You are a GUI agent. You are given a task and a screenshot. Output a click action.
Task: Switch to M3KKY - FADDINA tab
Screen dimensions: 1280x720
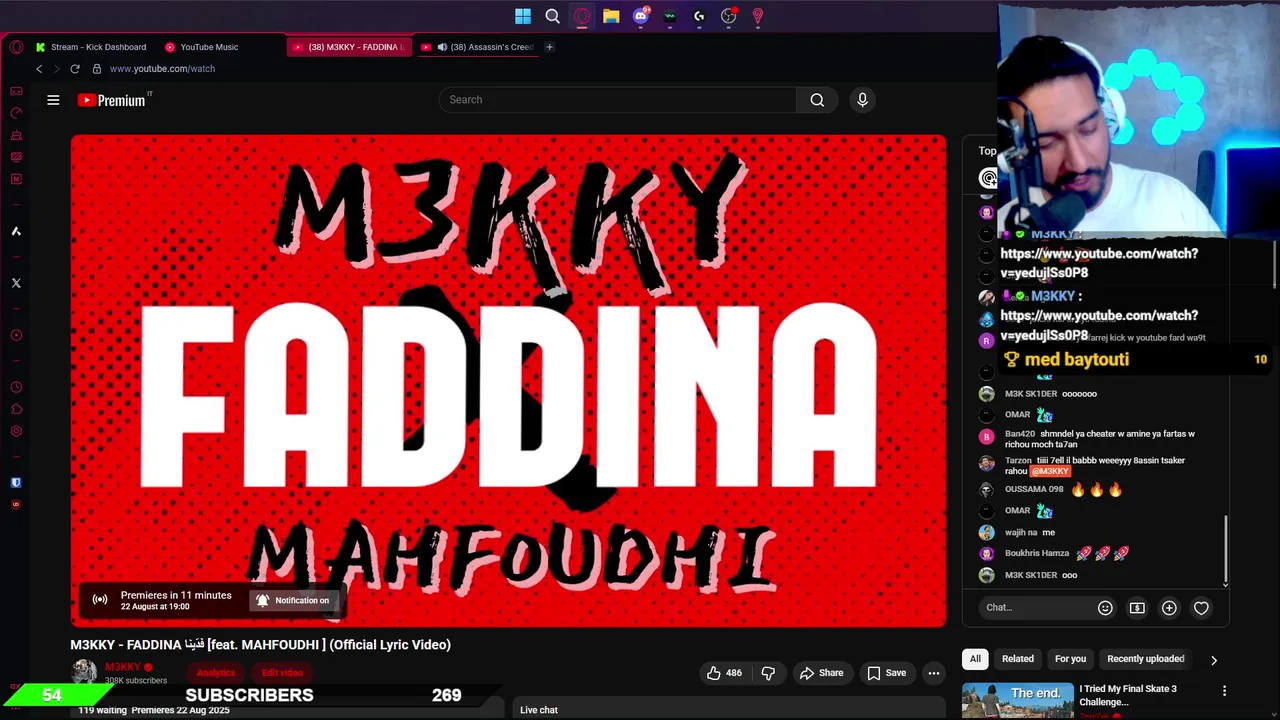(347, 47)
